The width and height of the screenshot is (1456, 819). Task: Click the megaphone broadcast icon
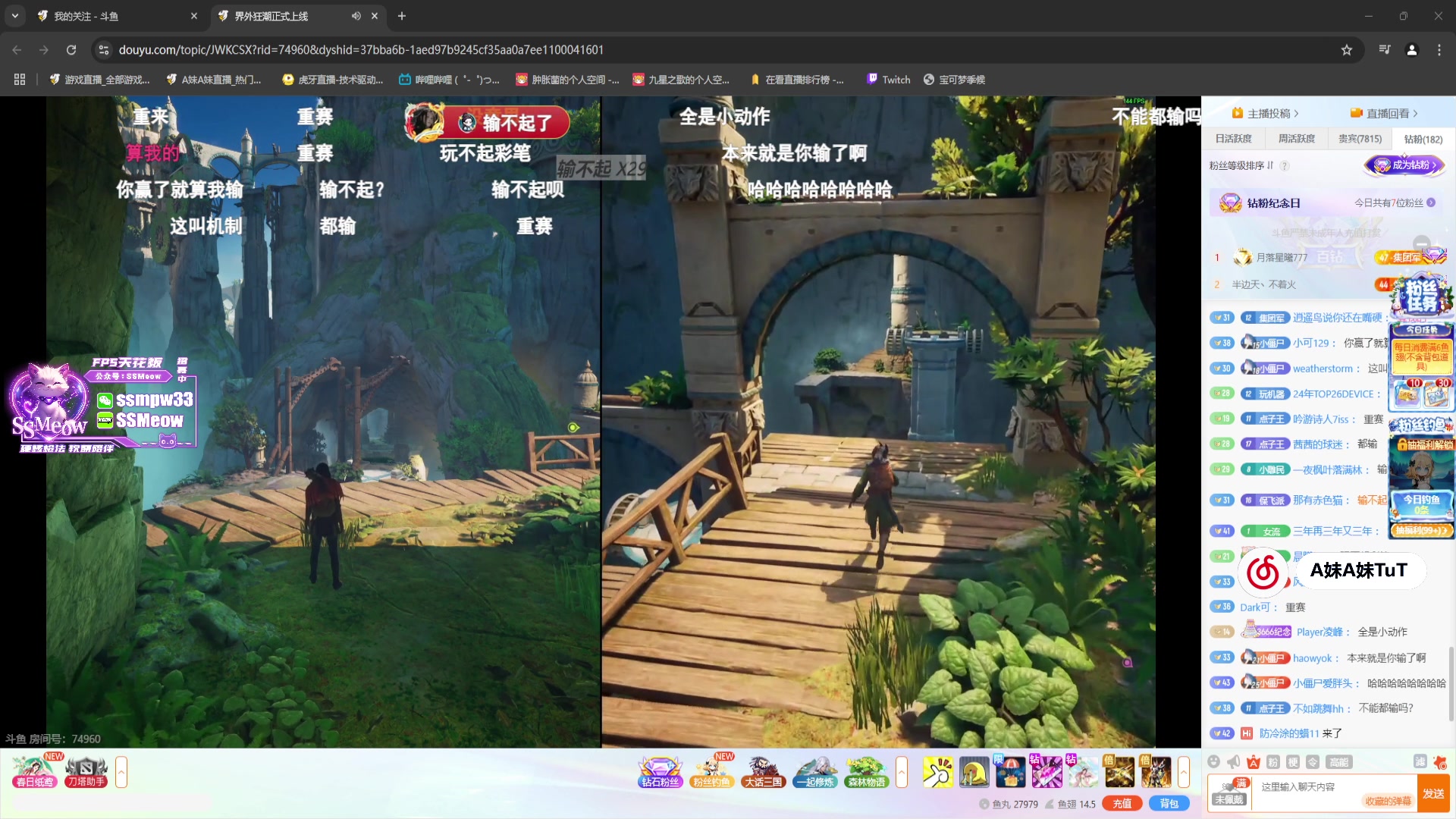[1234, 762]
